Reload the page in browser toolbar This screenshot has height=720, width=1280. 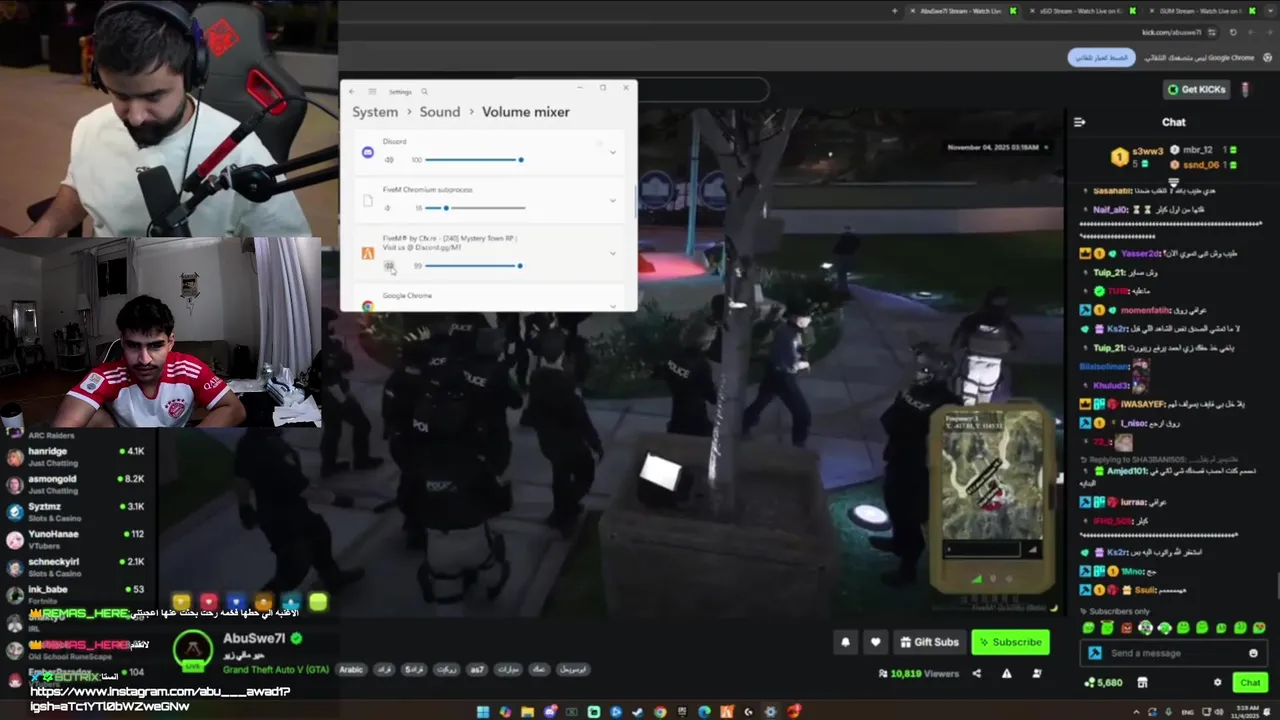(1233, 33)
